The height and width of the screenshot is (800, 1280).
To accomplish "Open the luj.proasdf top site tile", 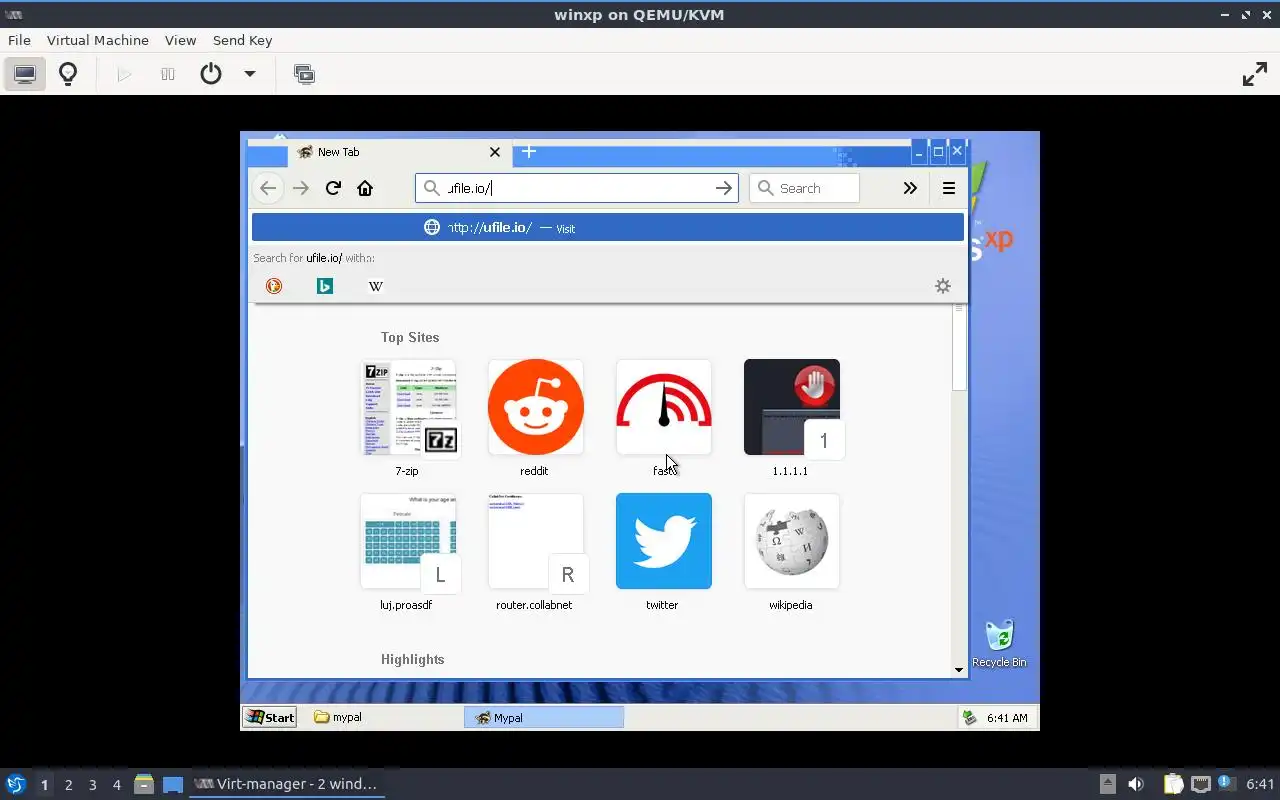I will 408,541.
